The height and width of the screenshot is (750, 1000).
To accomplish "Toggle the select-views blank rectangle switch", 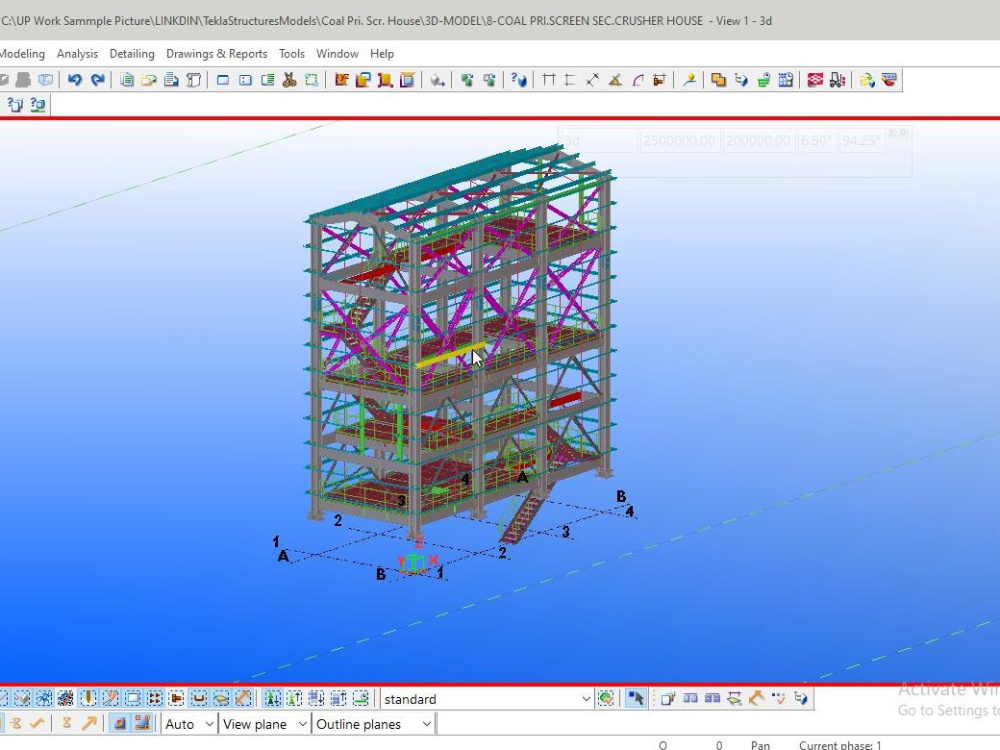I will tap(133, 698).
